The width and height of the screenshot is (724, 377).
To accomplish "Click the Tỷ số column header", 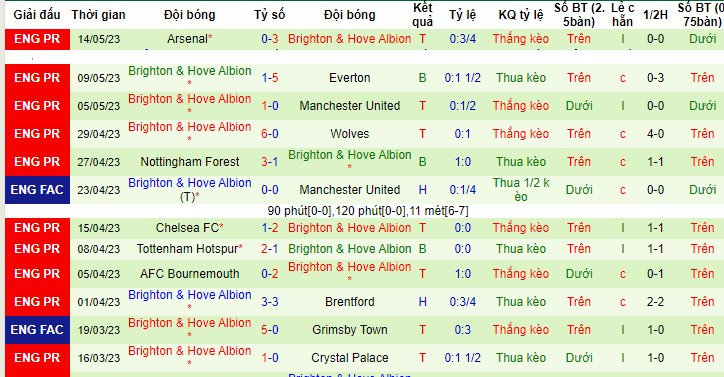I will click(x=270, y=15).
